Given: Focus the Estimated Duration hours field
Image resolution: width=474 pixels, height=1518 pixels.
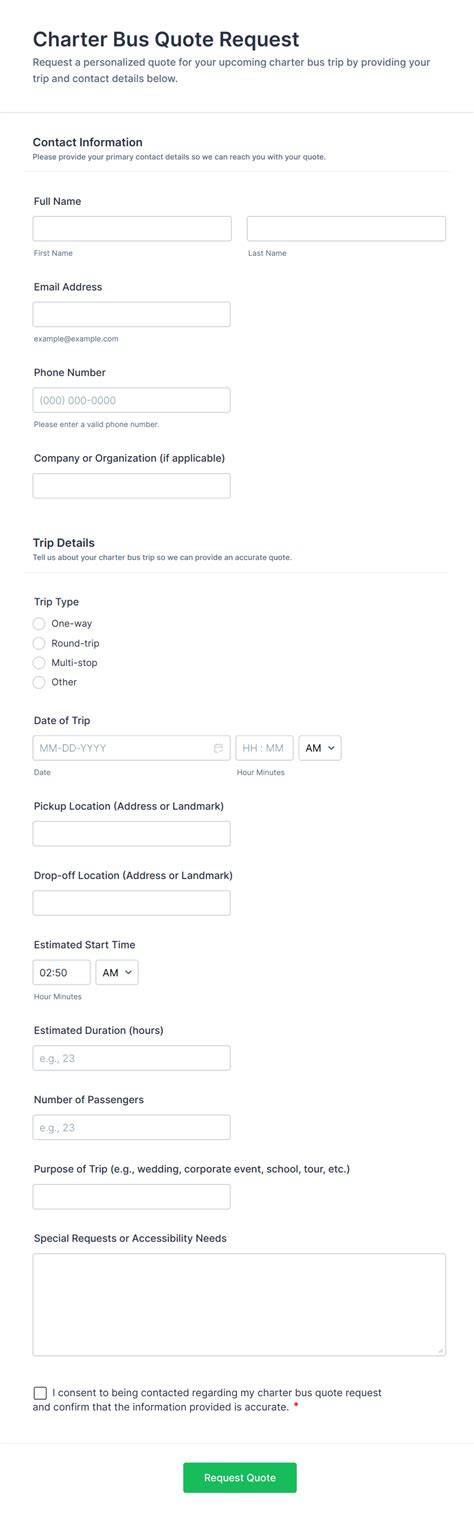Looking at the screenshot, I should [132, 1058].
